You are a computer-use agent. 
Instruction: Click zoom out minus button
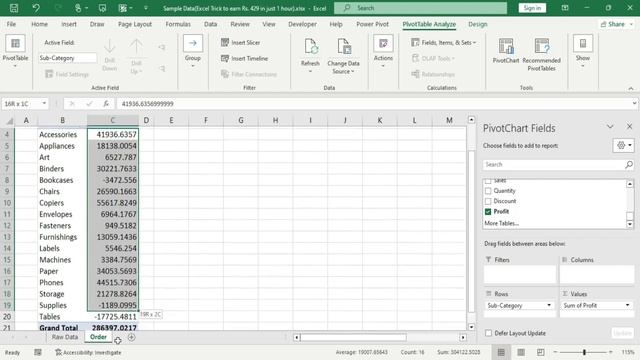pyautogui.click(x=555, y=352)
